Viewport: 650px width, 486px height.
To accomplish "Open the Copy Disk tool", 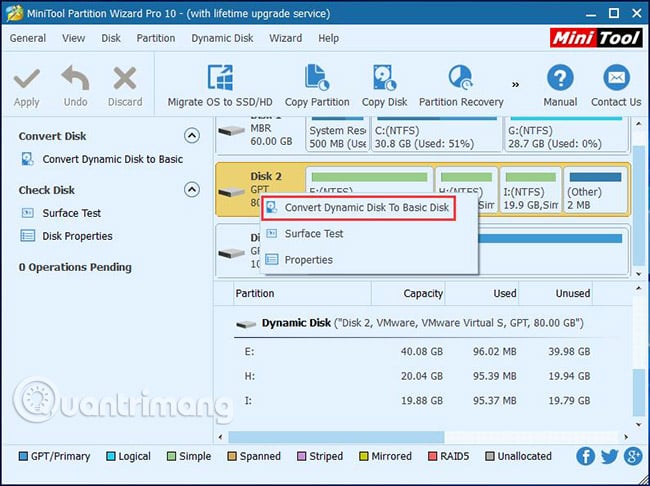I will [384, 78].
